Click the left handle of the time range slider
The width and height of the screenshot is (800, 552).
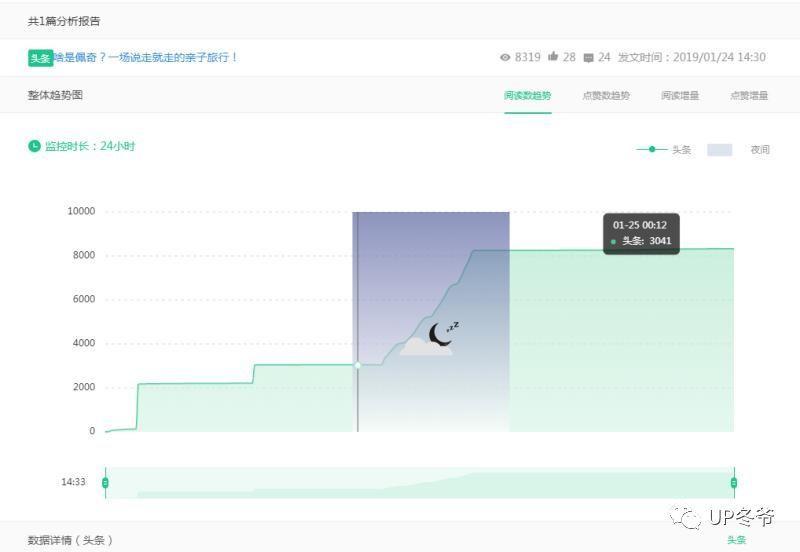pos(105,483)
